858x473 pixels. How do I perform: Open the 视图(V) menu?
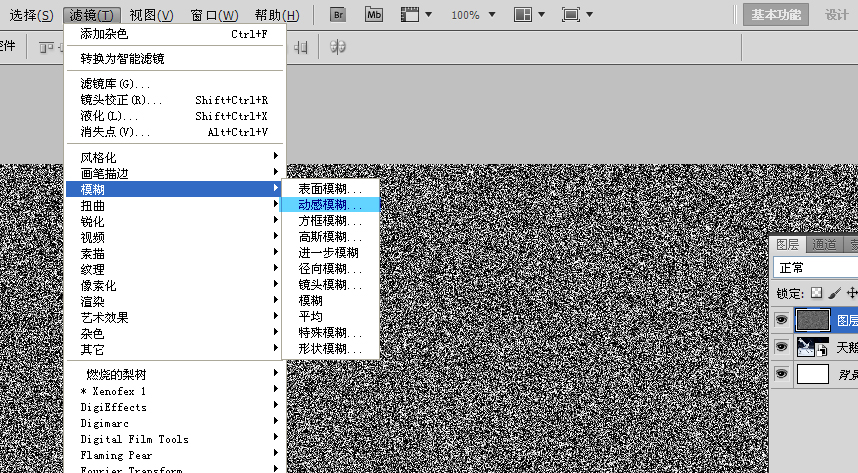(x=151, y=15)
